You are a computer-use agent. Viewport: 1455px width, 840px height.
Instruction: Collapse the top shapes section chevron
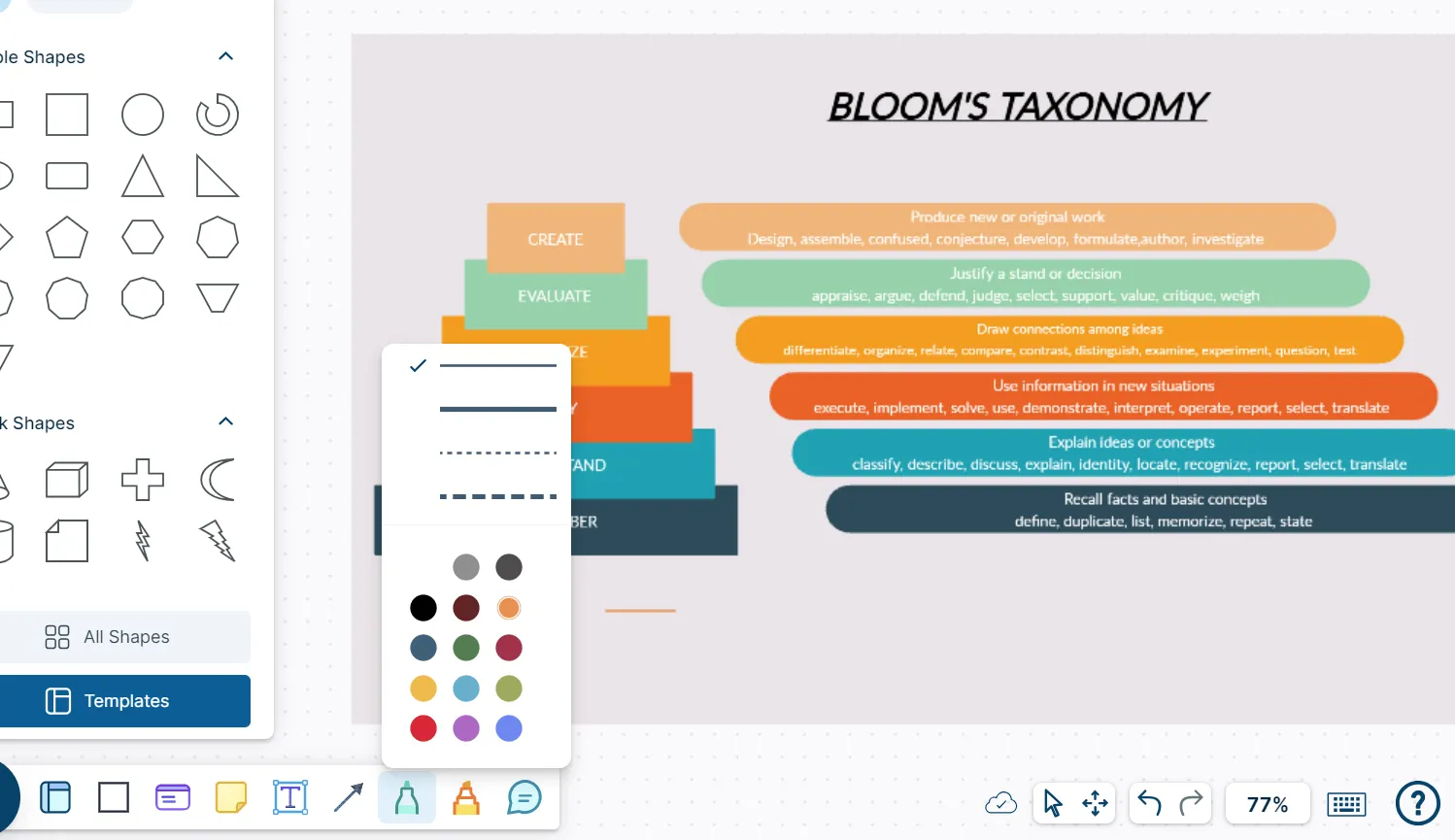pyautogui.click(x=226, y=56)
